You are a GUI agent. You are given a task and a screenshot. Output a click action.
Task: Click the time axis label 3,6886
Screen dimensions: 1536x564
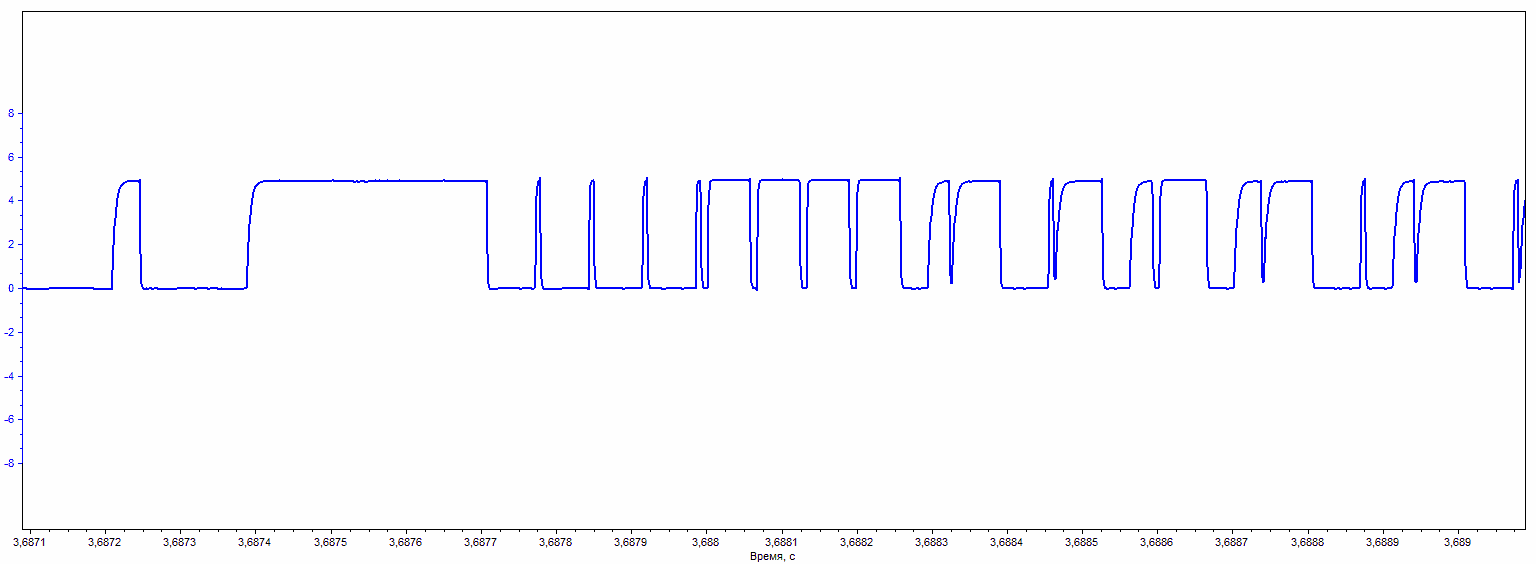[x=1157, y=542]
